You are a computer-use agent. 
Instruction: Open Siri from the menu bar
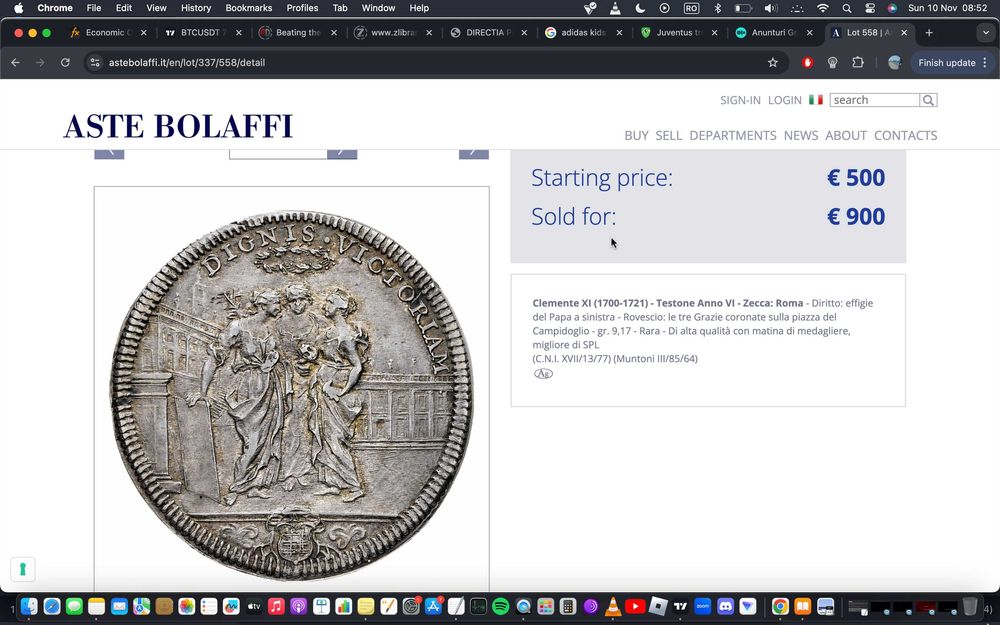pos(892,8)
